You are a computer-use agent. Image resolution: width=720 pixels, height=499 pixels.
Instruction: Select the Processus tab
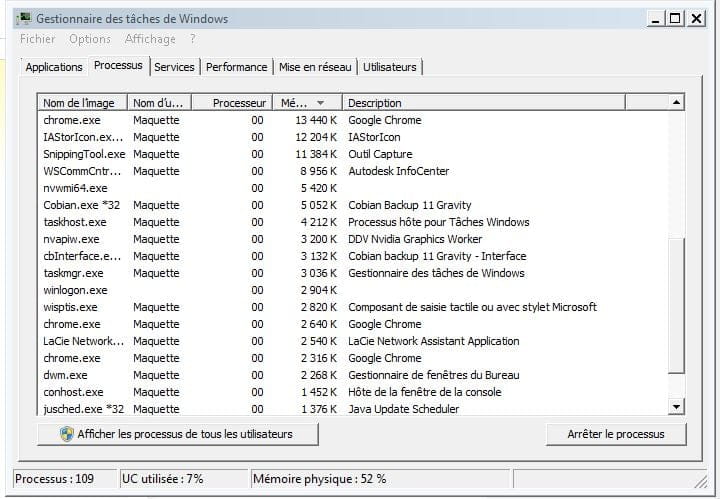118,66
